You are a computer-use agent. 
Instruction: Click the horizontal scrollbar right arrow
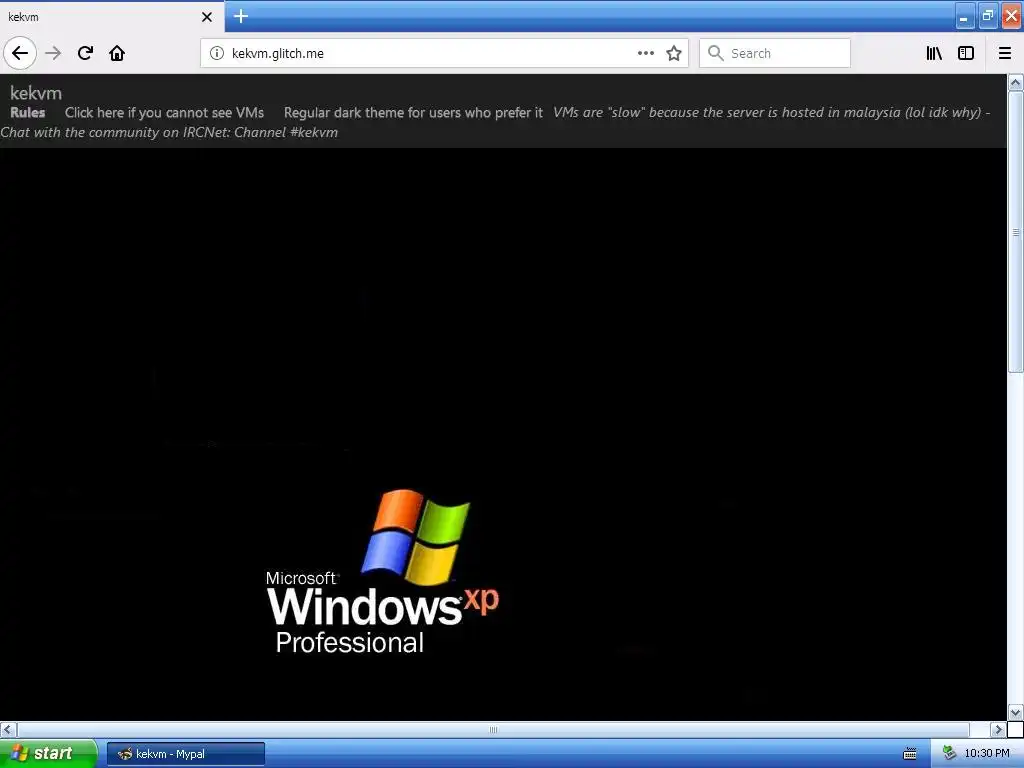(x=998, y=729)
